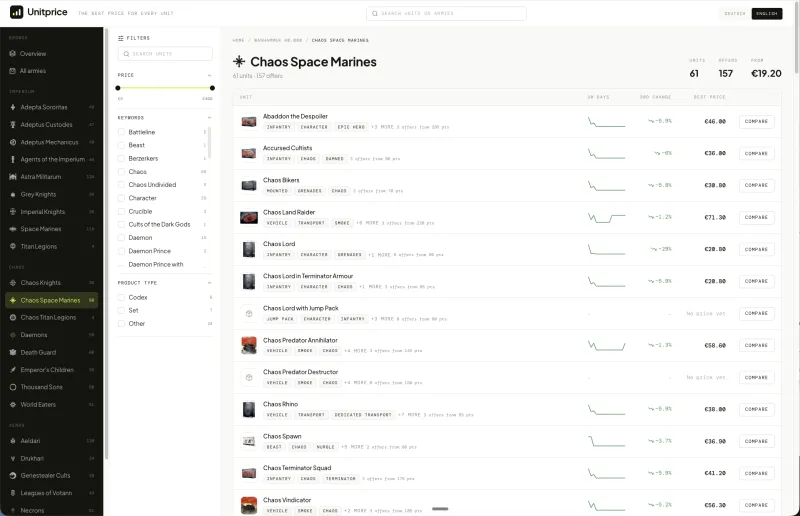Check the Daemon Prince keyword filter
Image resolution: width=800 pixels, height=516 pixels.
pos(121,251)
